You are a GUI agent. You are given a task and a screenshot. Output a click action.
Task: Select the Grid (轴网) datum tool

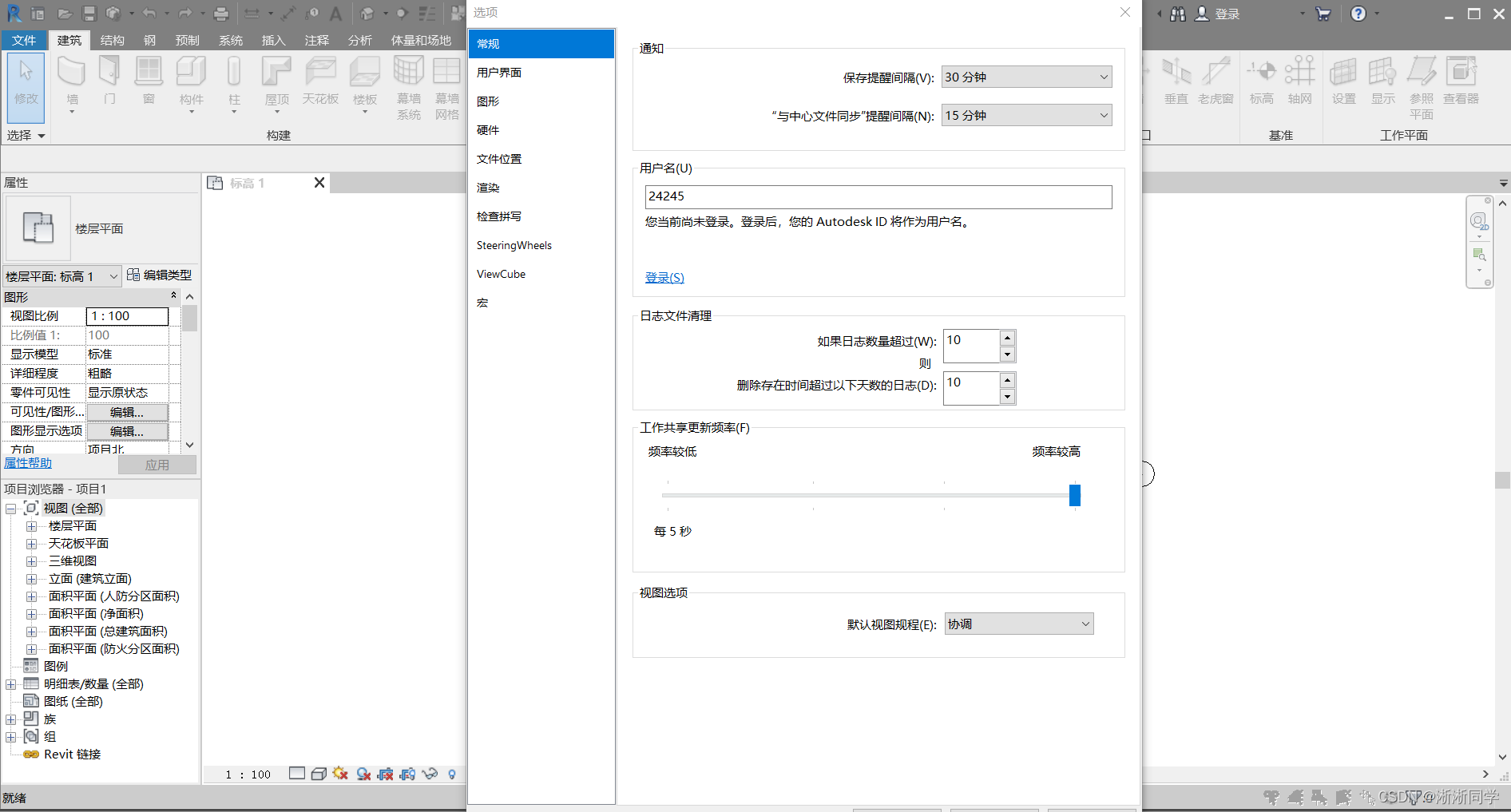pos(1300,81)
